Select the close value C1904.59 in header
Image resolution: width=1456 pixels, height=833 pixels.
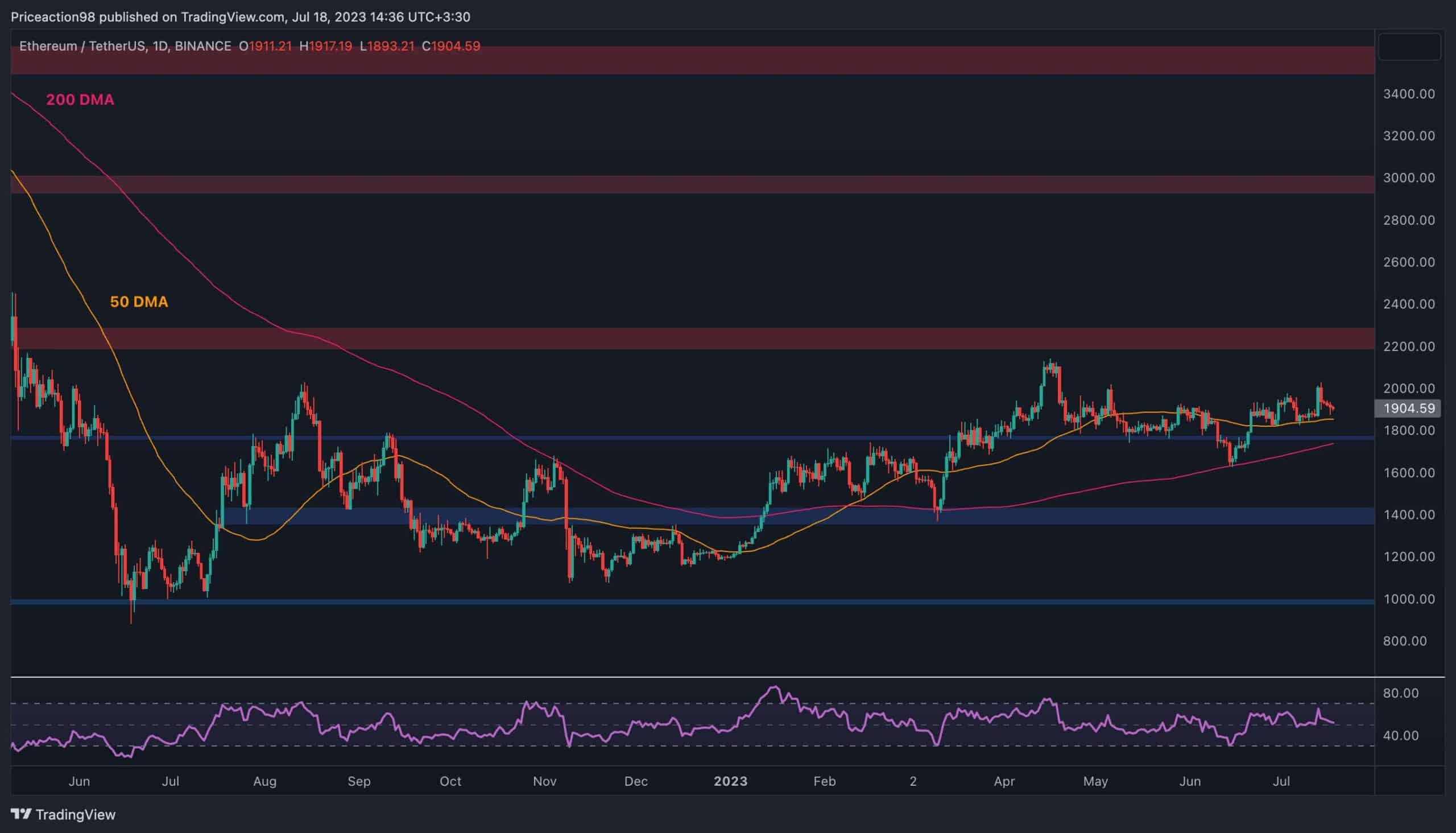450,46
